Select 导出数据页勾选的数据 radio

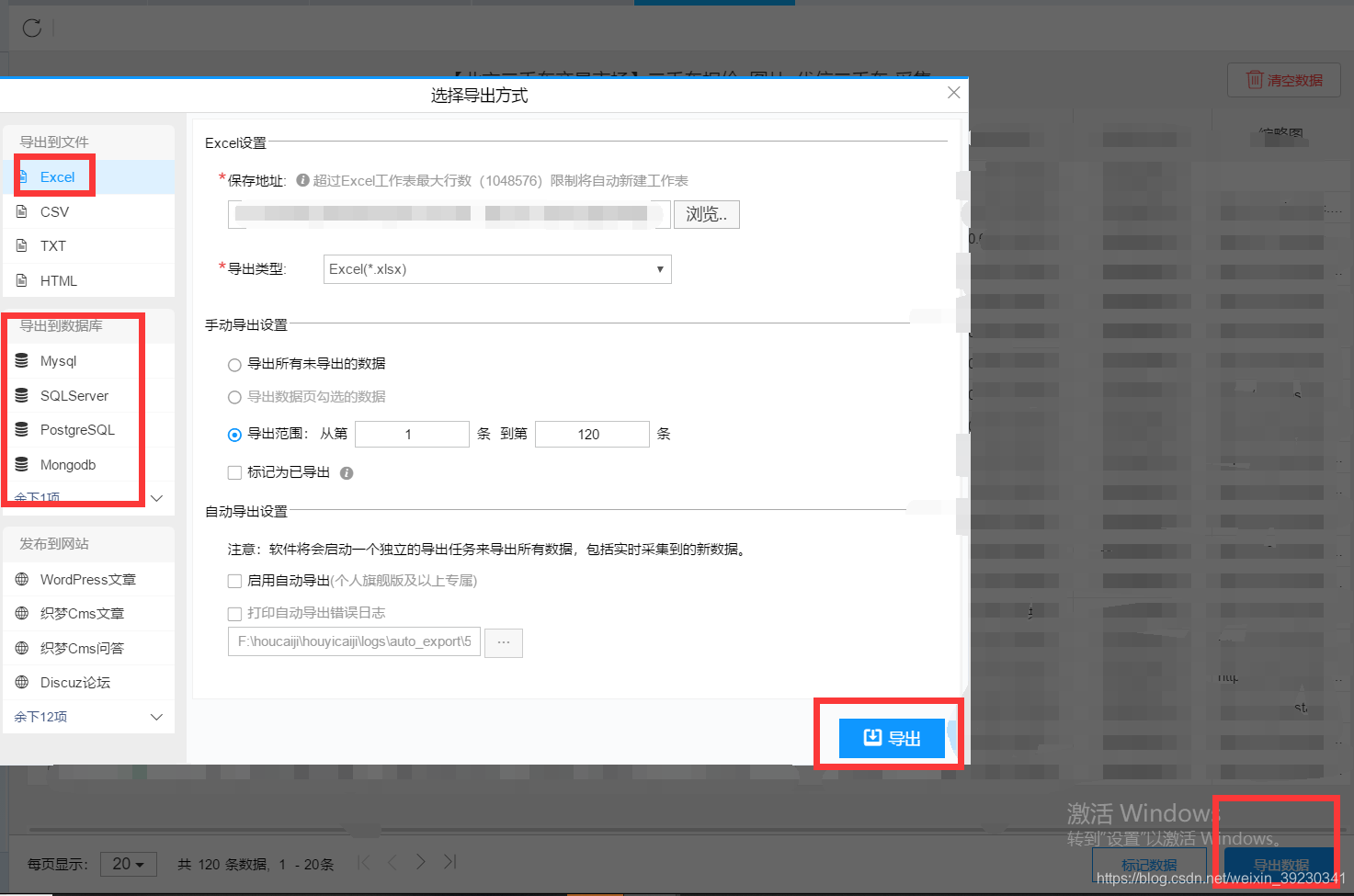[x=234, y=397]
